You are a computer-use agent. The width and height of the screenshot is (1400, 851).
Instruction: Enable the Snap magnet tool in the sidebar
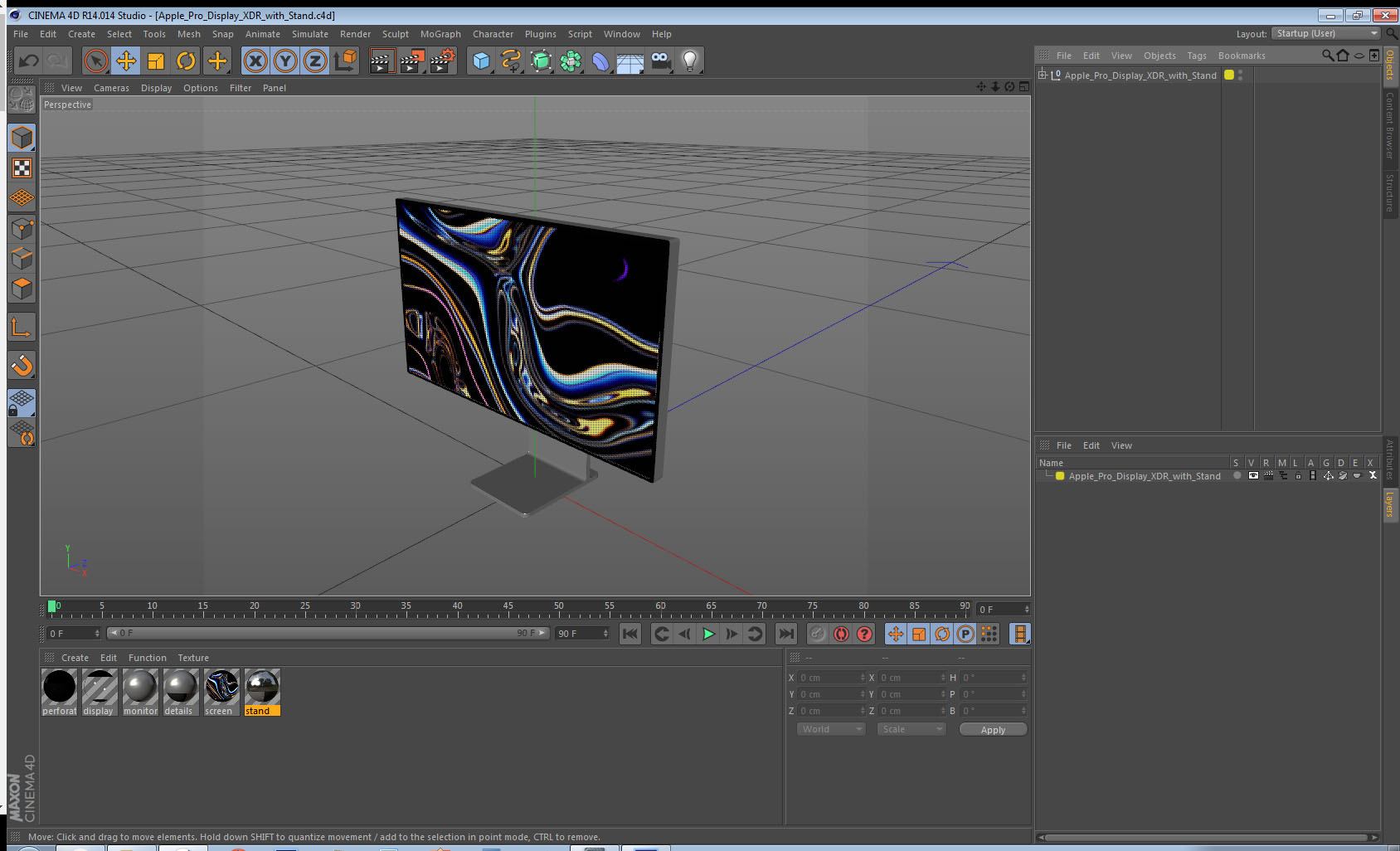pyautogui.click(x=22, y=365)
